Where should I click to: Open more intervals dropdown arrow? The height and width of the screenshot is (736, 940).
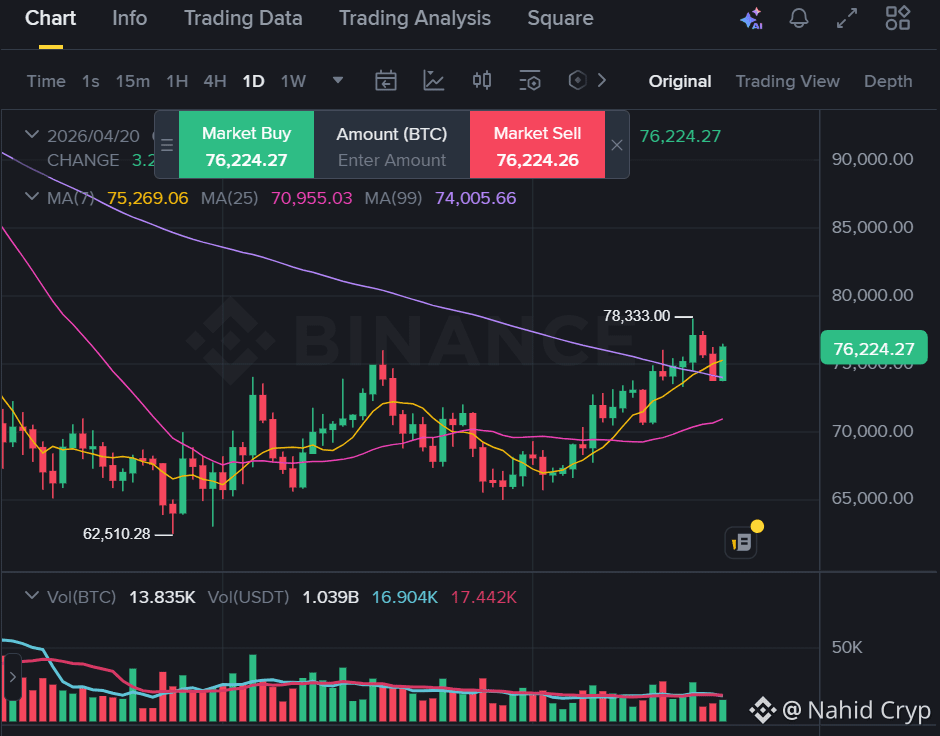point(338,80)
